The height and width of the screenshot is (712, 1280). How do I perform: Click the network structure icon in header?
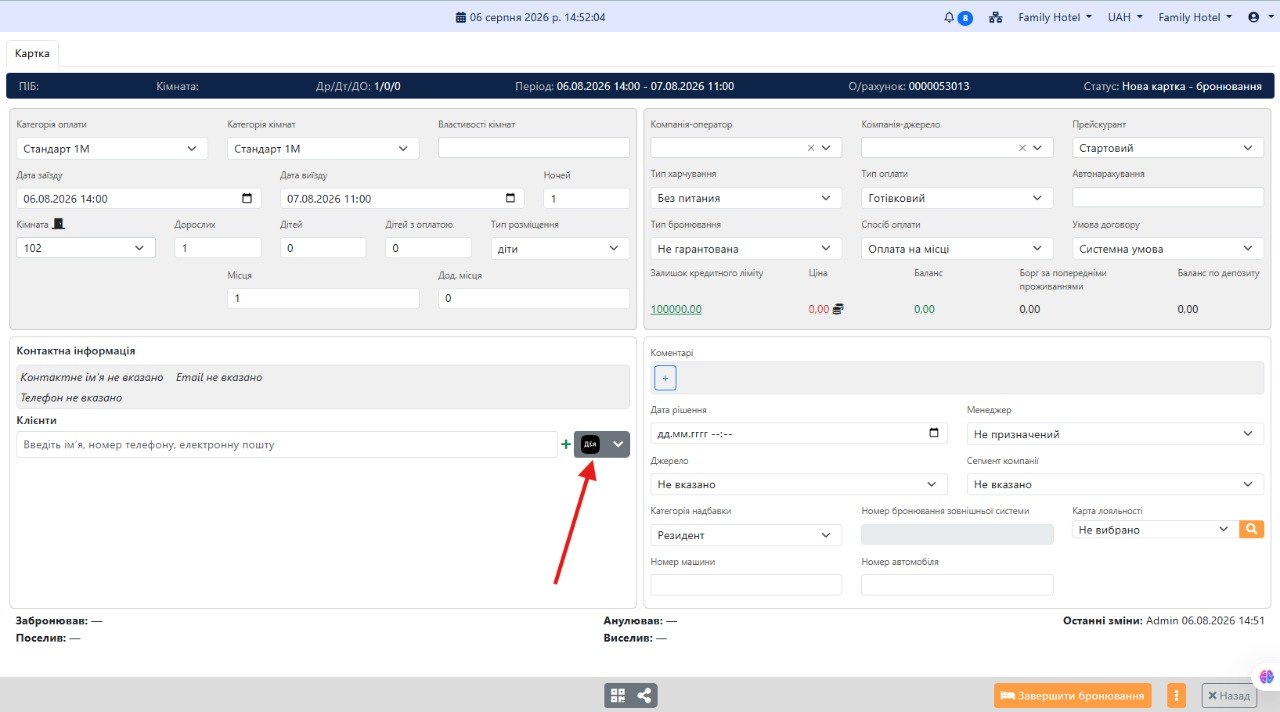click(x=995, y=17)
